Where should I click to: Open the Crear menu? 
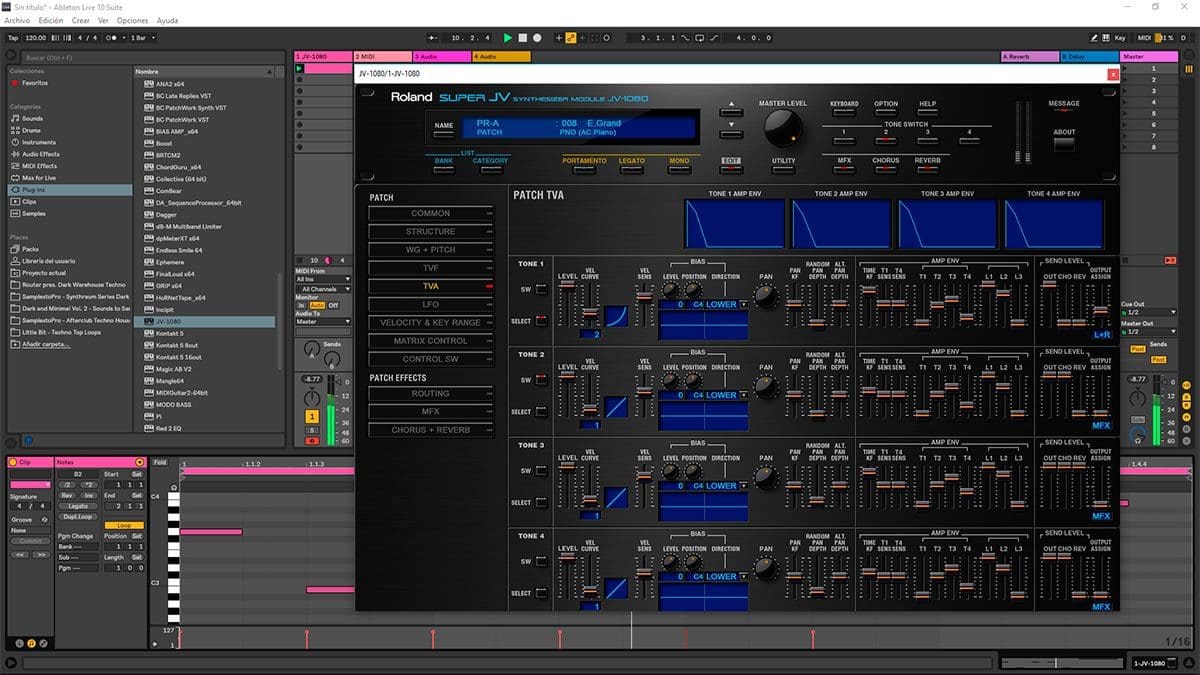tap(80, 20)
